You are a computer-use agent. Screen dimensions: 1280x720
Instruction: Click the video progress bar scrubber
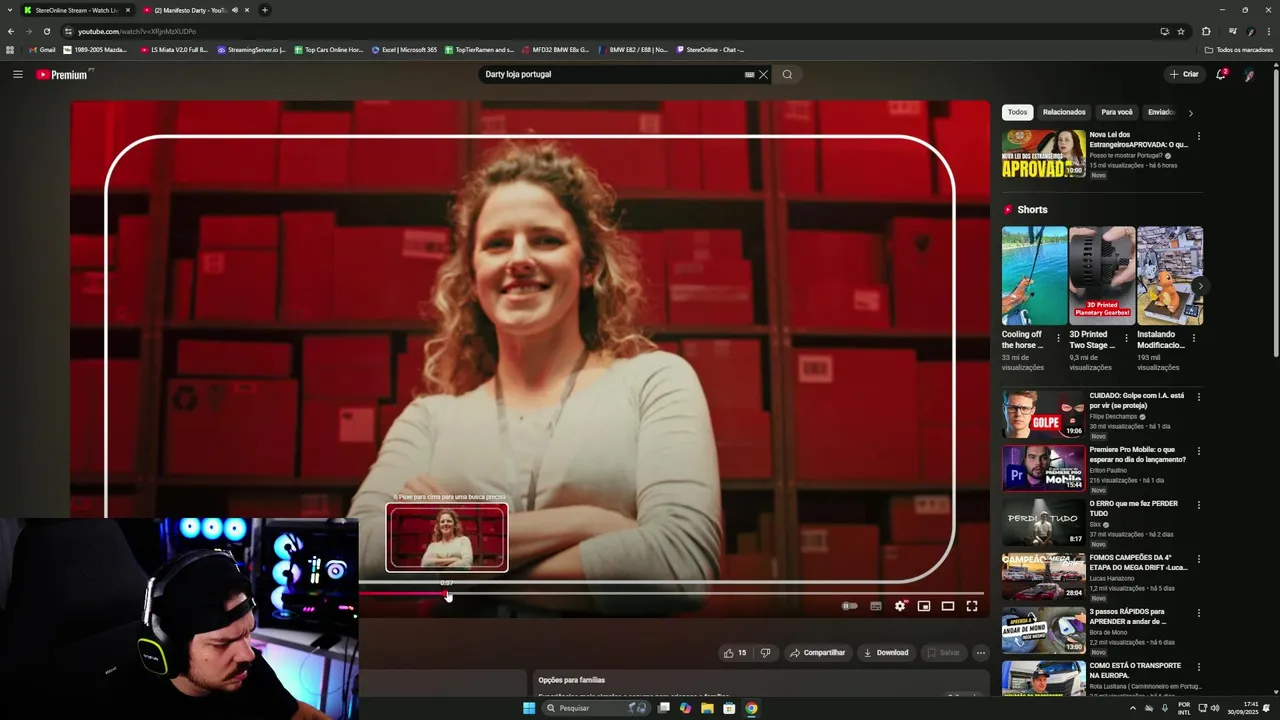click(447, 594)
